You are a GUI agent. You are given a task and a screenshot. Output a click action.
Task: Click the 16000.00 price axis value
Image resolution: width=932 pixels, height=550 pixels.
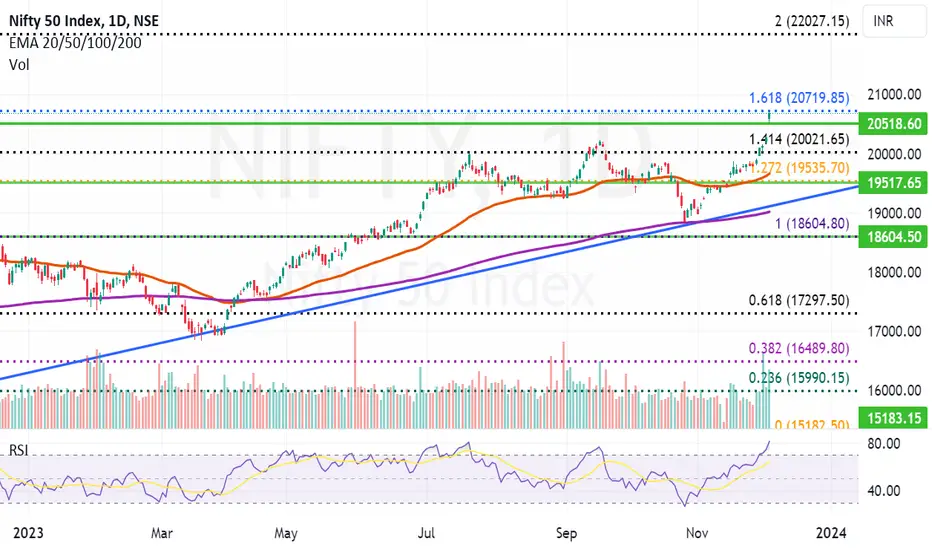click(x=894, y=391)
